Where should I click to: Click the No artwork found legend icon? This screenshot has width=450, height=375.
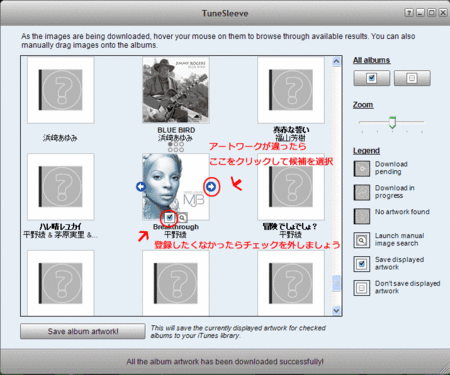(x=362, y=216)
